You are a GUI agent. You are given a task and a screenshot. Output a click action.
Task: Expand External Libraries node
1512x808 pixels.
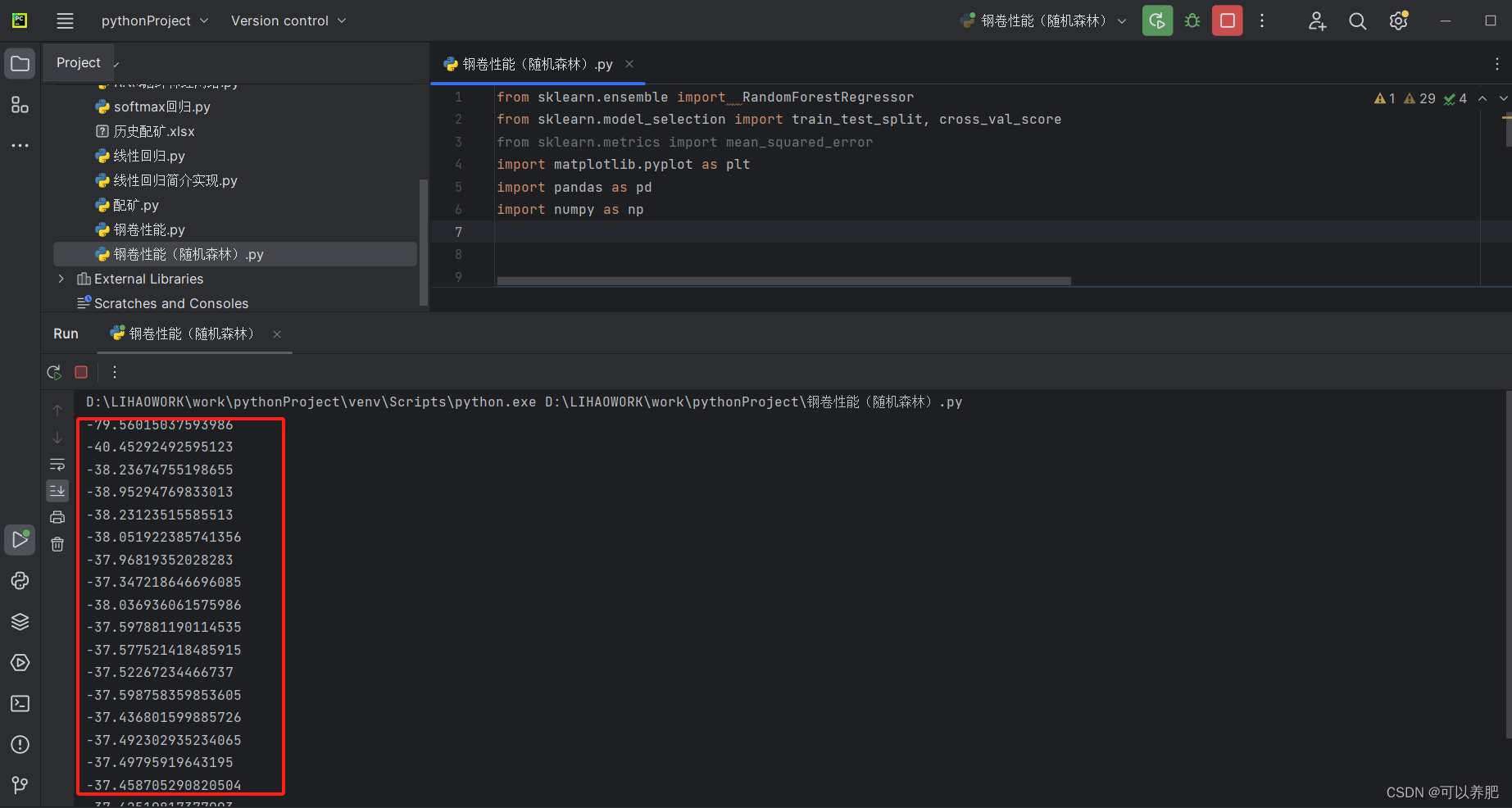pyautogui.click(x=61, y=279)
